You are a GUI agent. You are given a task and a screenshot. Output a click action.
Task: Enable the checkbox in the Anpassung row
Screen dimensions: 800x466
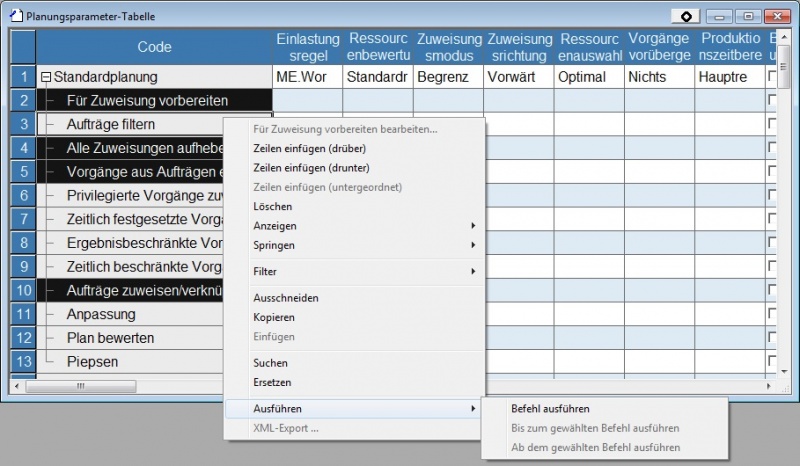[x=773, y=314]
